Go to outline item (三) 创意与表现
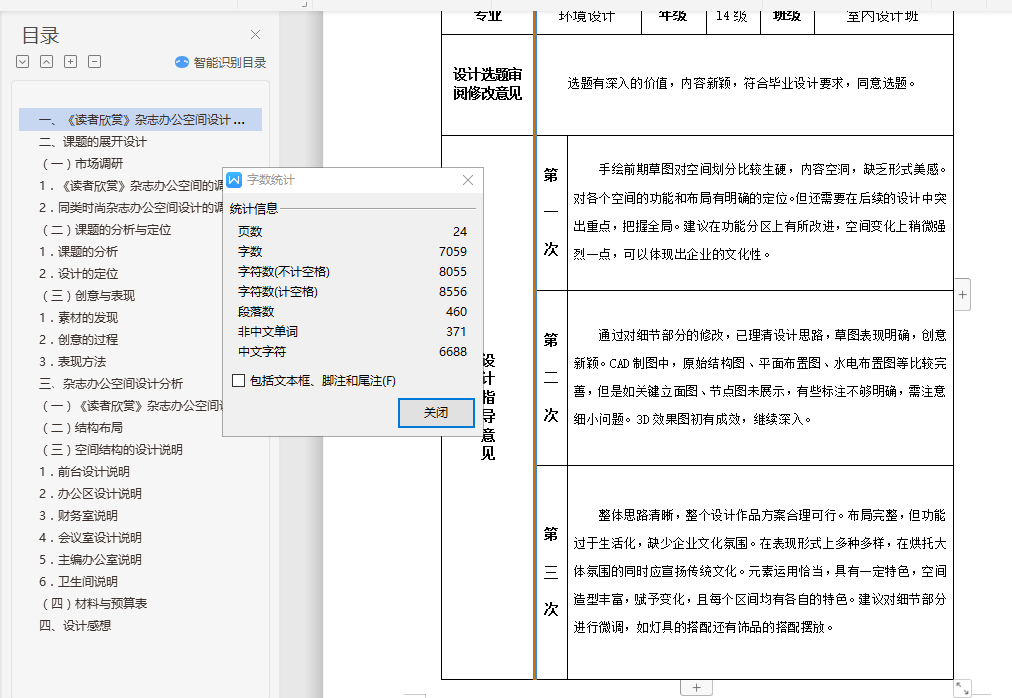Screen dimensions: 1012x698 tap(88, 296)
